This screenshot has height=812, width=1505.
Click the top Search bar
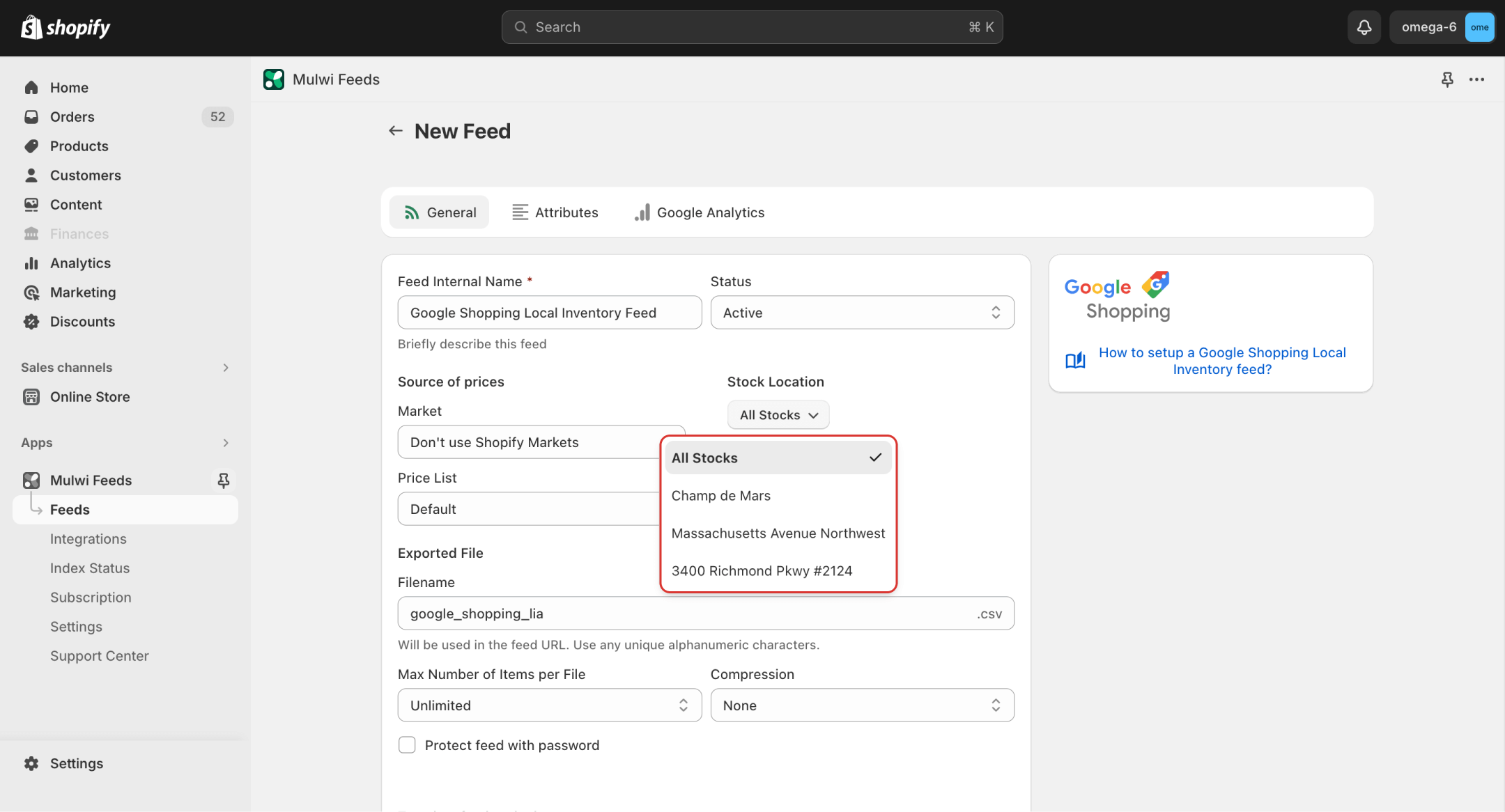752,27
